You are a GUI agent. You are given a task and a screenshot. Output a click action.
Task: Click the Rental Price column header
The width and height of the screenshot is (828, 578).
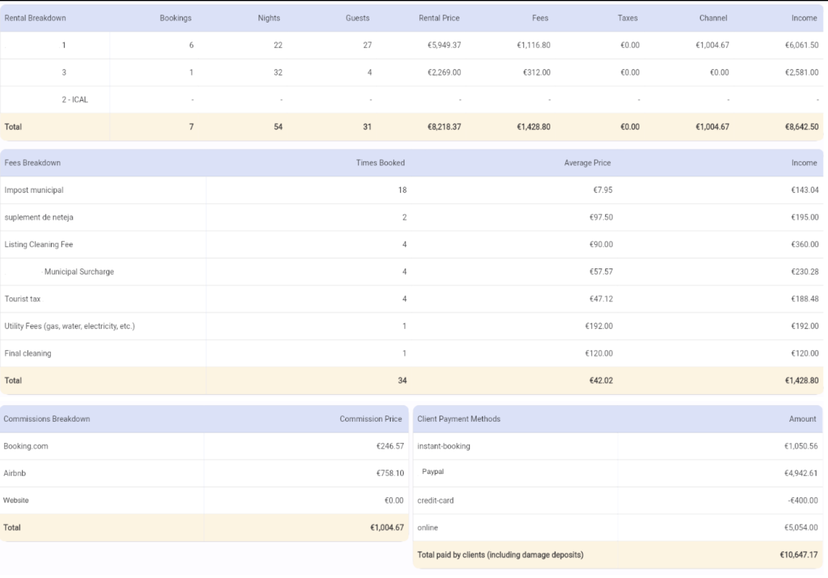(437, 17)
